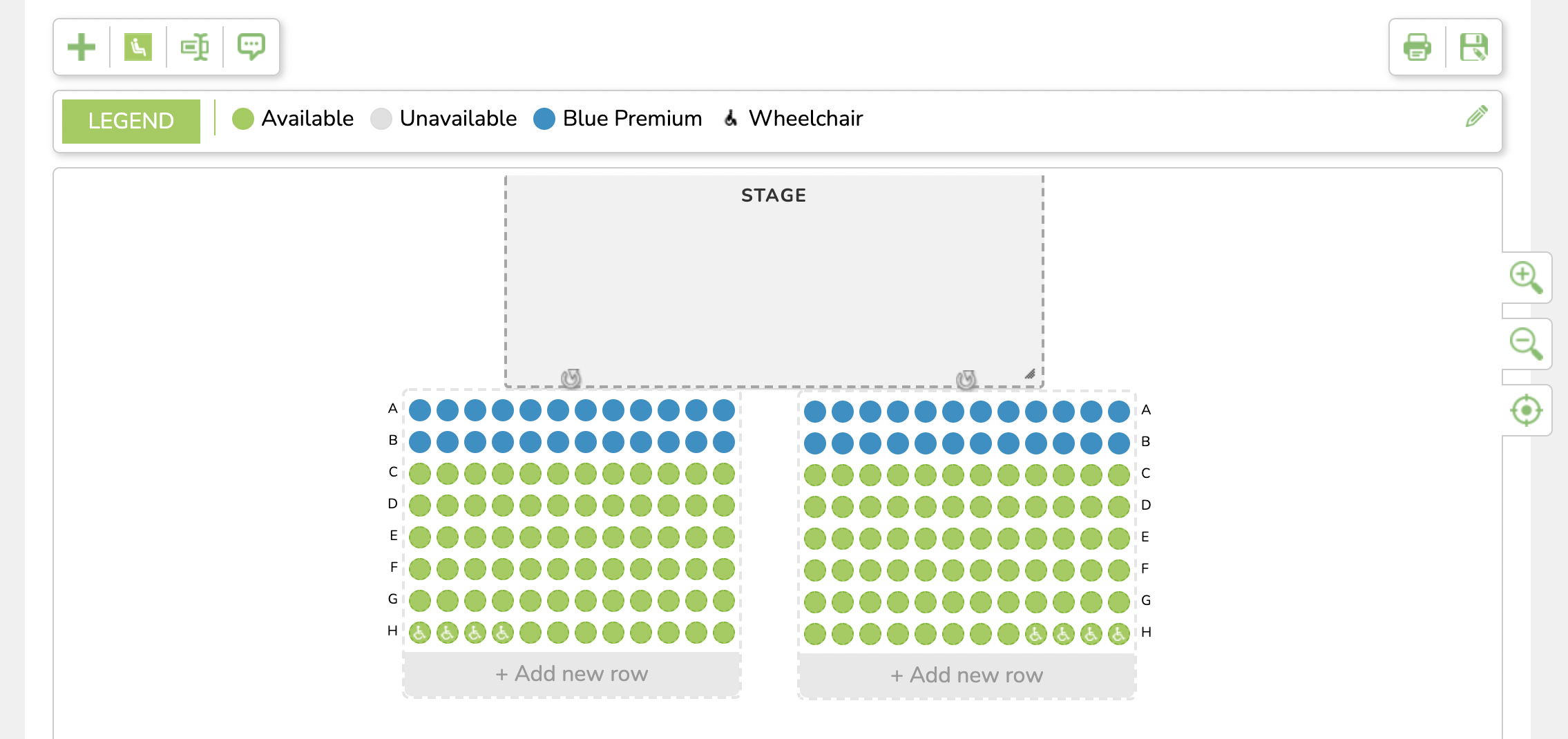This screenshot has width=1568, height=739.
Task: Zoom in on the seating map
Action: click(1526, 277)
